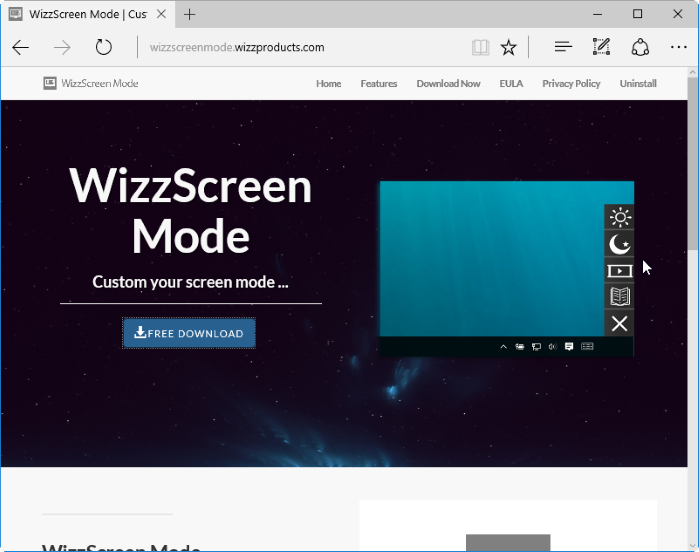Select the open book reading mode icon

pos(620,297)
